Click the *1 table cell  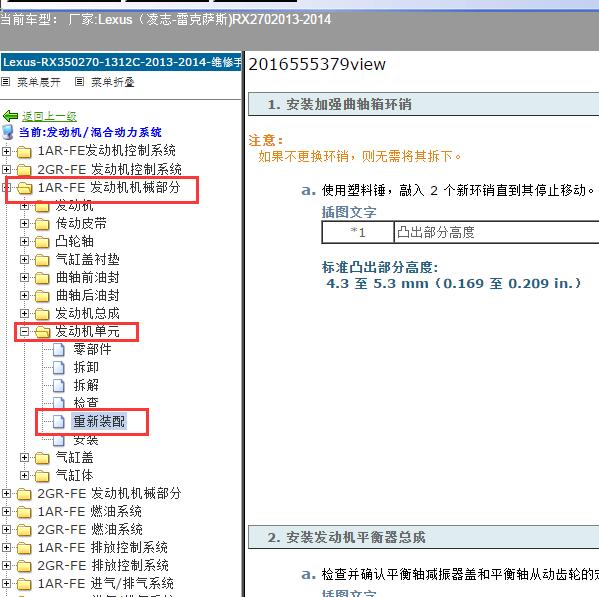[358, 232]
